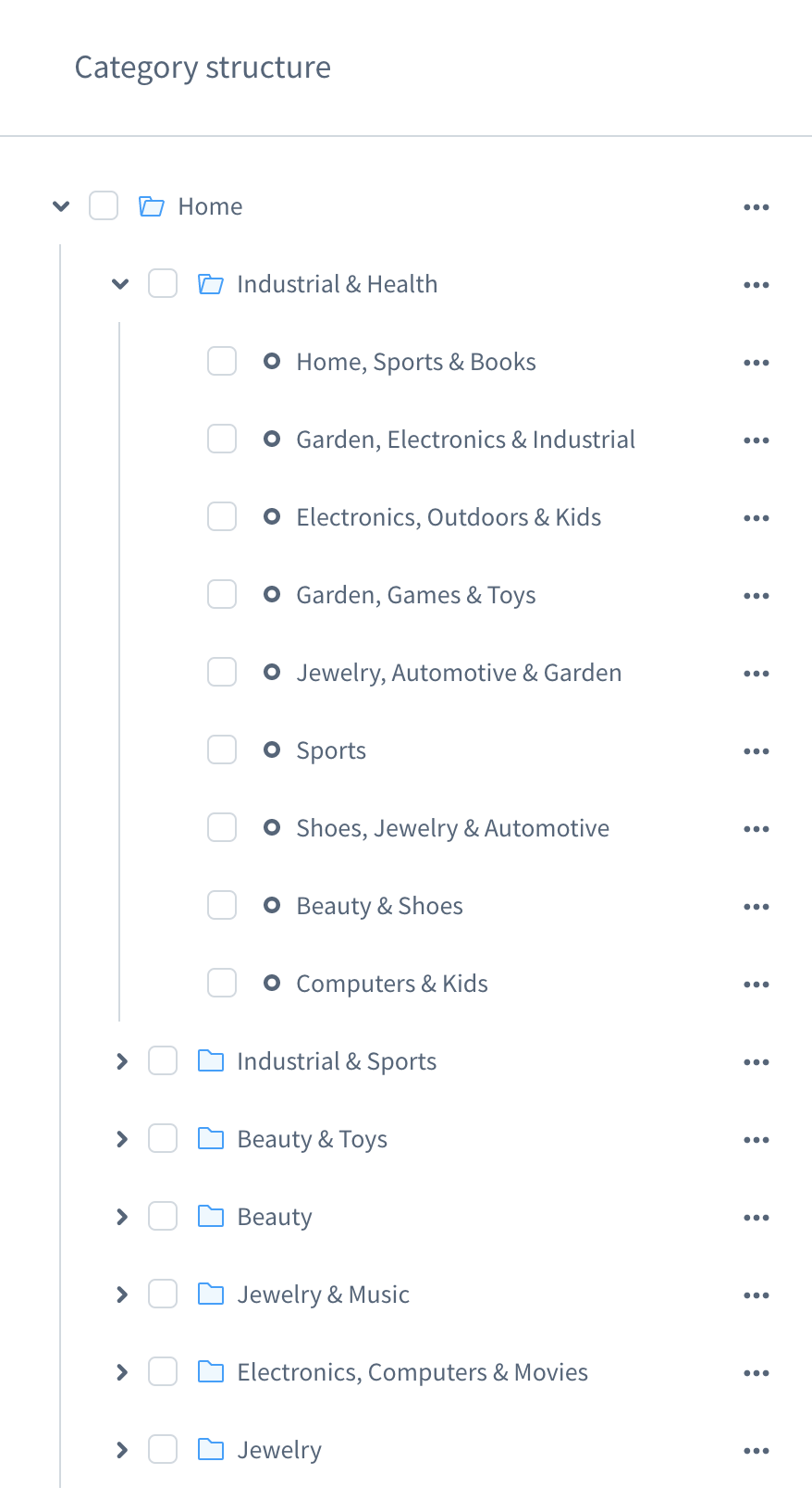The height and width of the screenshot is (1499, 812).
Task: Open more options for Electronics, Computers & Movies
Action: tap(757, 1372)
